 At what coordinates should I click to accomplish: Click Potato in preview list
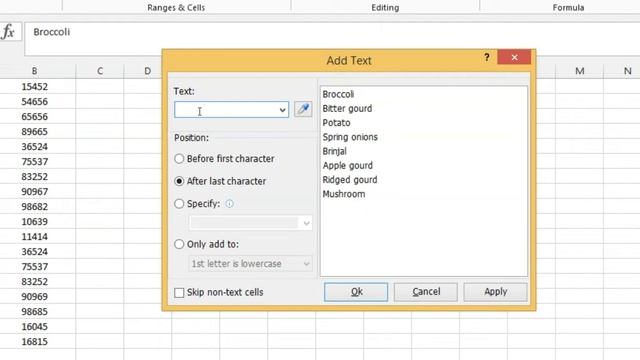(336, 123)
